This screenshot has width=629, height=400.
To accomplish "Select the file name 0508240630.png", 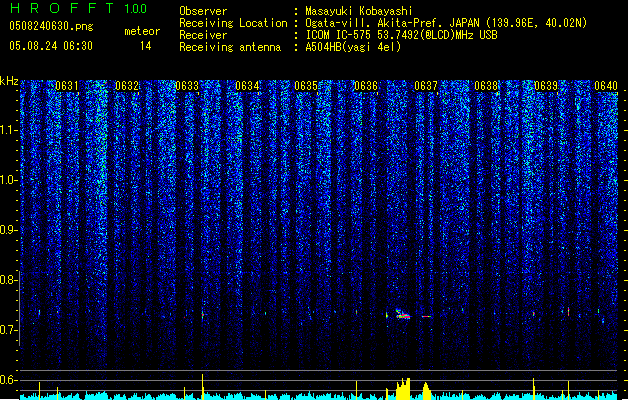I will pos(51,26).
